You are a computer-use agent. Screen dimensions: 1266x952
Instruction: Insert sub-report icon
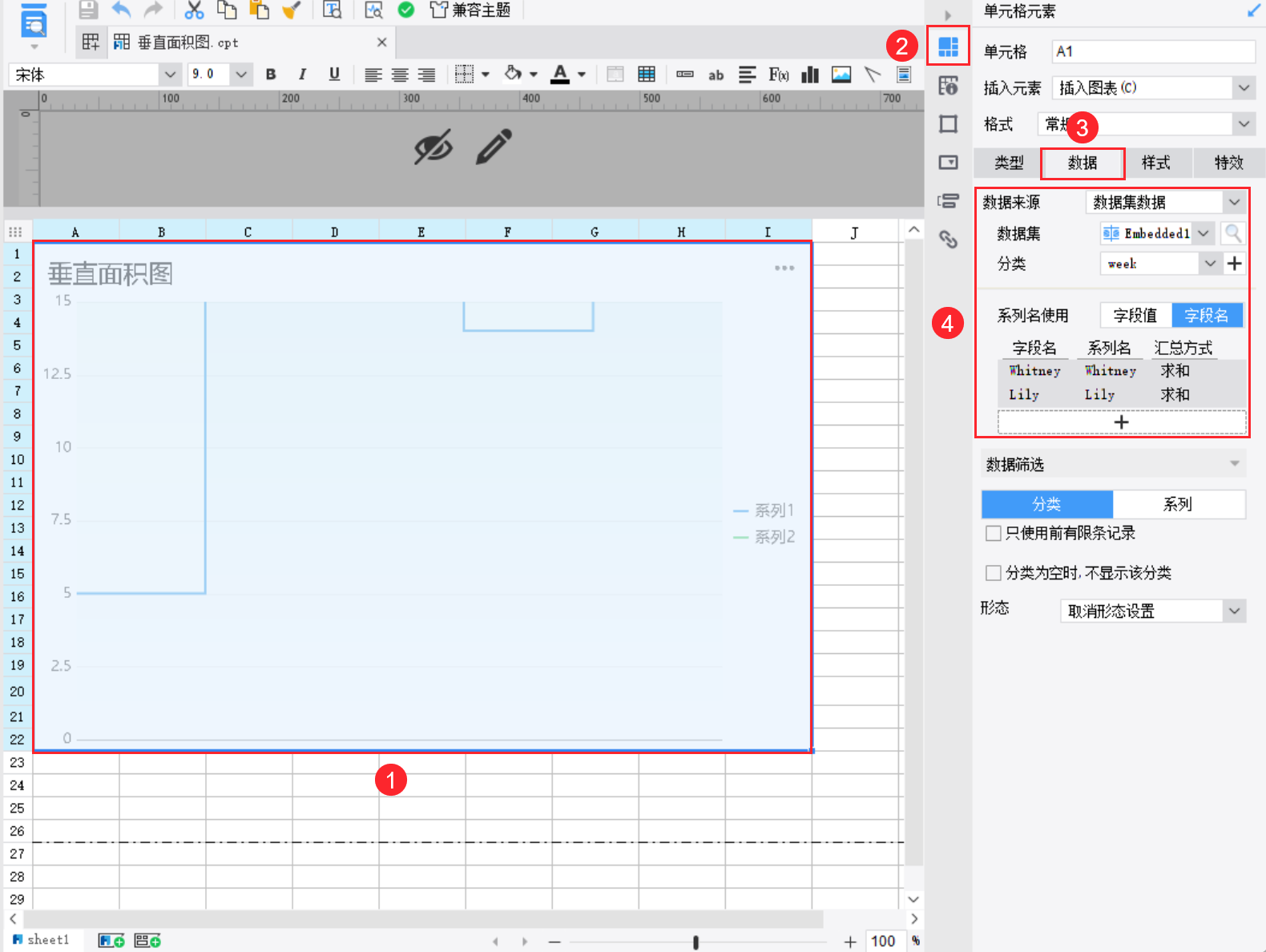(904, 75)
